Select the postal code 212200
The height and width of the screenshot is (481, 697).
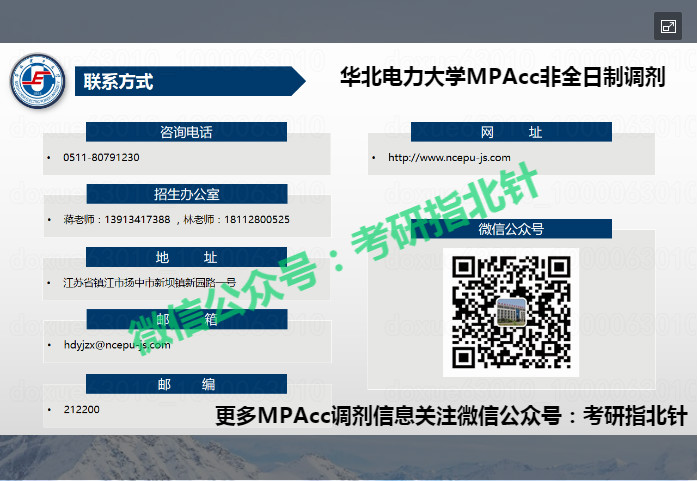[82, 409]
